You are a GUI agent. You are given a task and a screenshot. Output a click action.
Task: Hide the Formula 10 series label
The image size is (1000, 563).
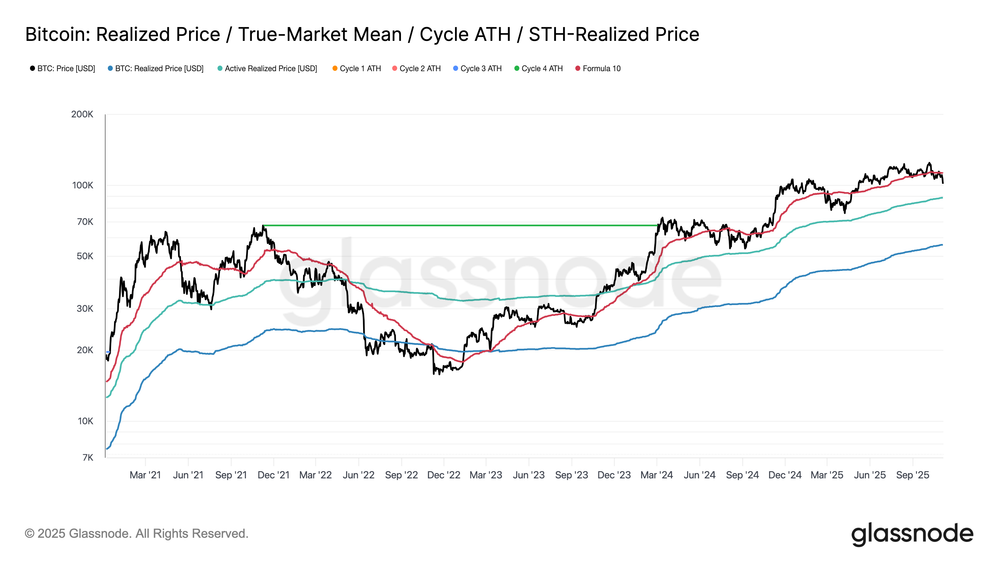[602, 69]
